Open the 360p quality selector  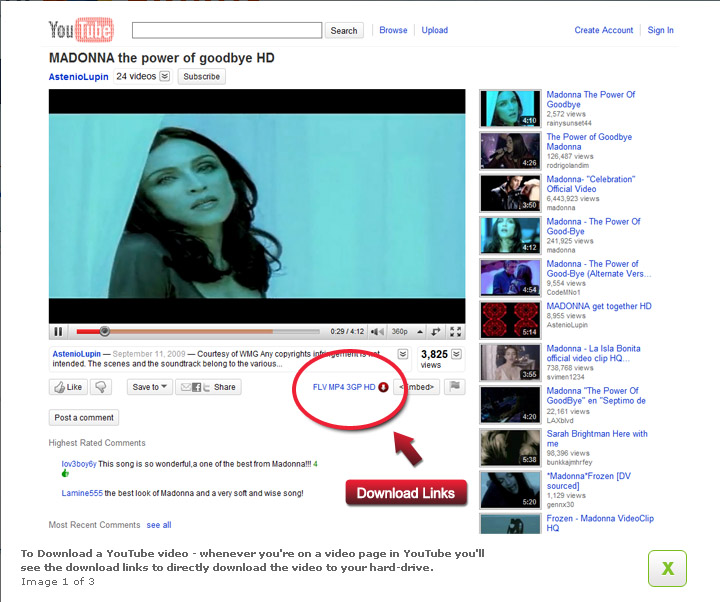[x=399, y=332]
